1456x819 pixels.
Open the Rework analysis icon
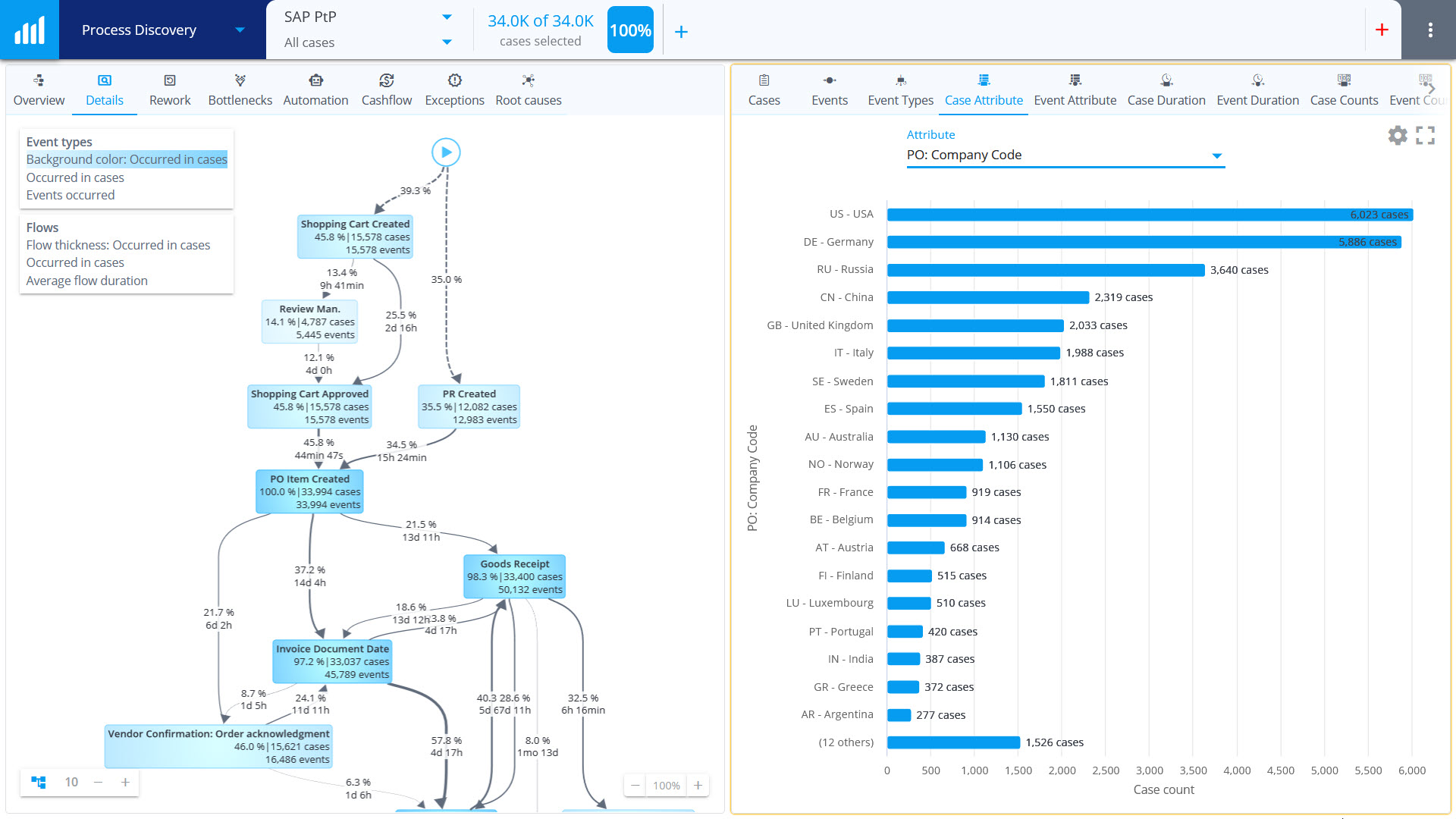click(x=170, y=80)
